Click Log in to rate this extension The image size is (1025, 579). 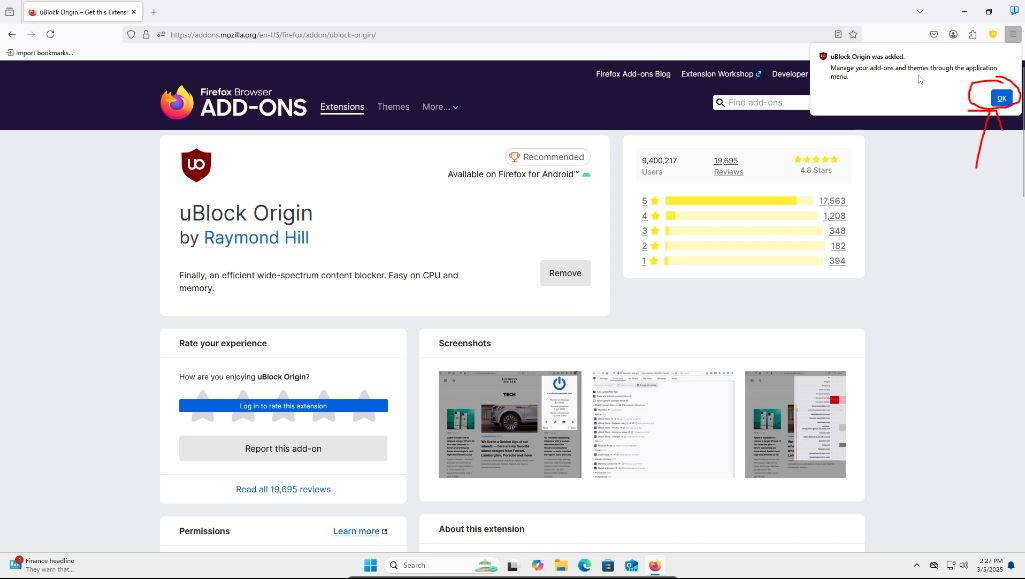coord(283,406)
